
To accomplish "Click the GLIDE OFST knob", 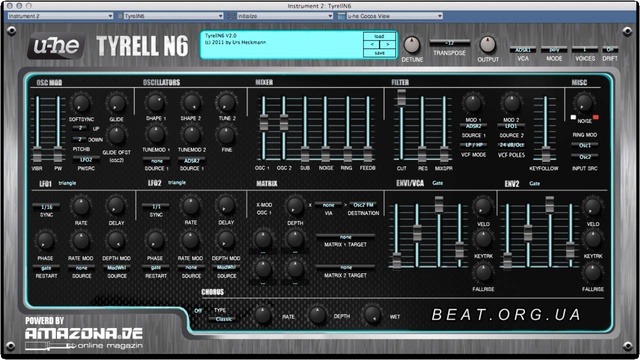I will click(116, 136).
